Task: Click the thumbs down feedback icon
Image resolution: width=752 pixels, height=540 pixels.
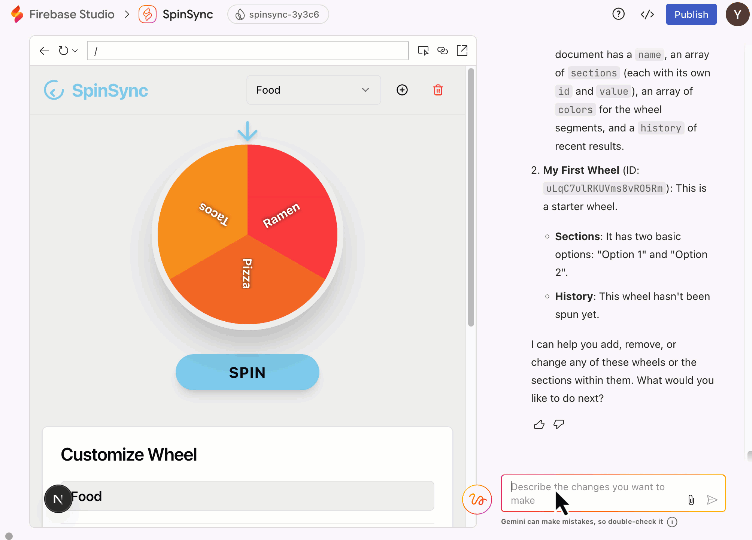Action: [559, 424]
